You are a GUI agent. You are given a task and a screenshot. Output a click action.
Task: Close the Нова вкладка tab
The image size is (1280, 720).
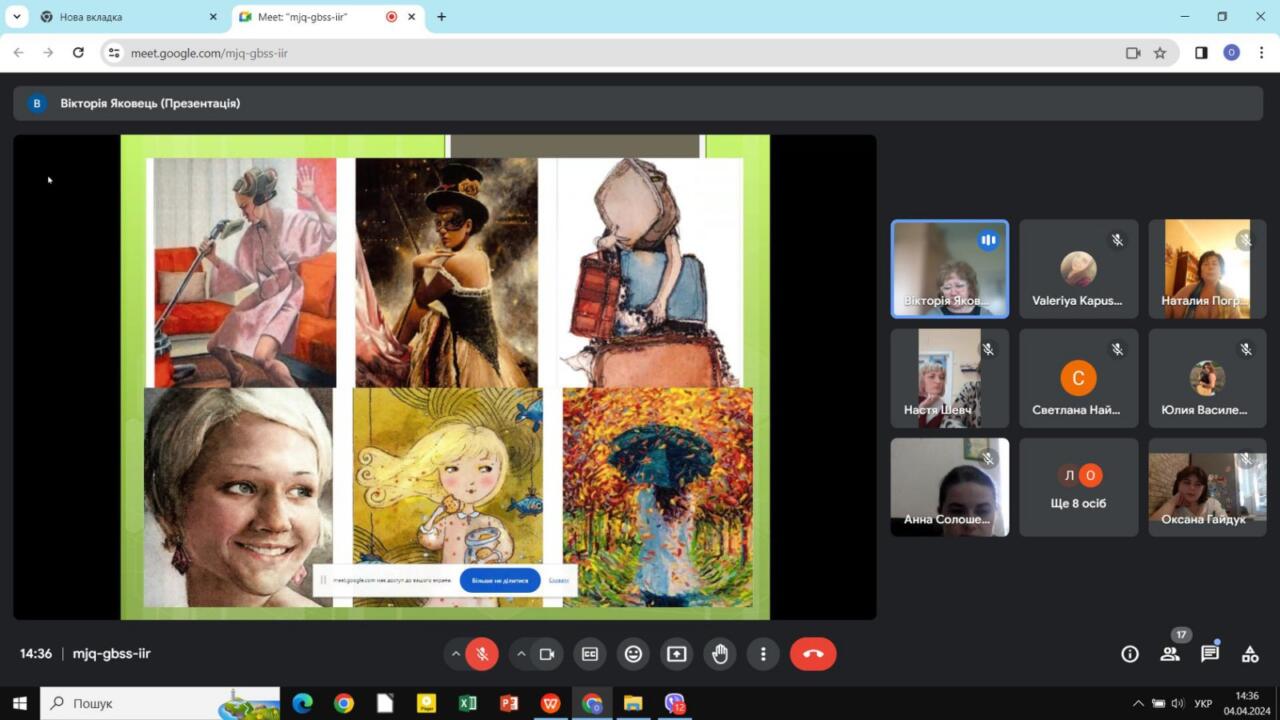coord(213,17)
